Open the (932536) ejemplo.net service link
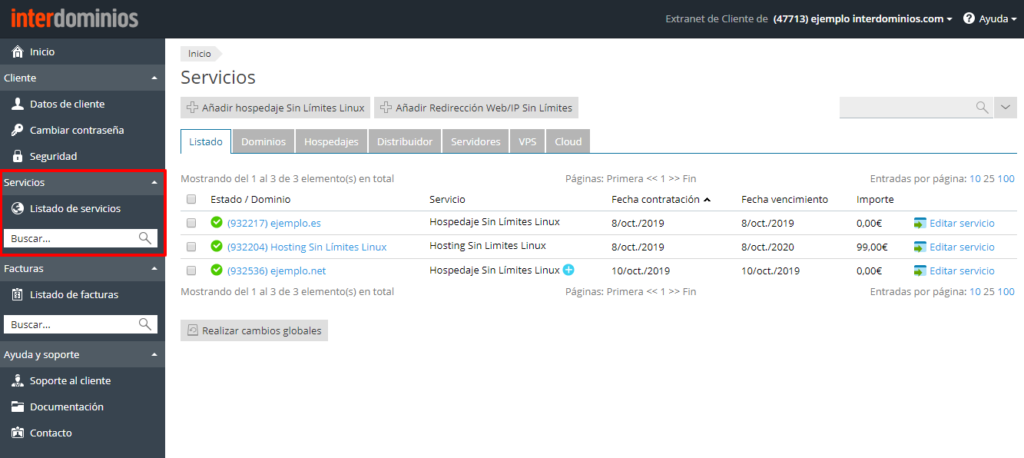The width and height of the screenshot is (1024, 458). coord(276,270)
